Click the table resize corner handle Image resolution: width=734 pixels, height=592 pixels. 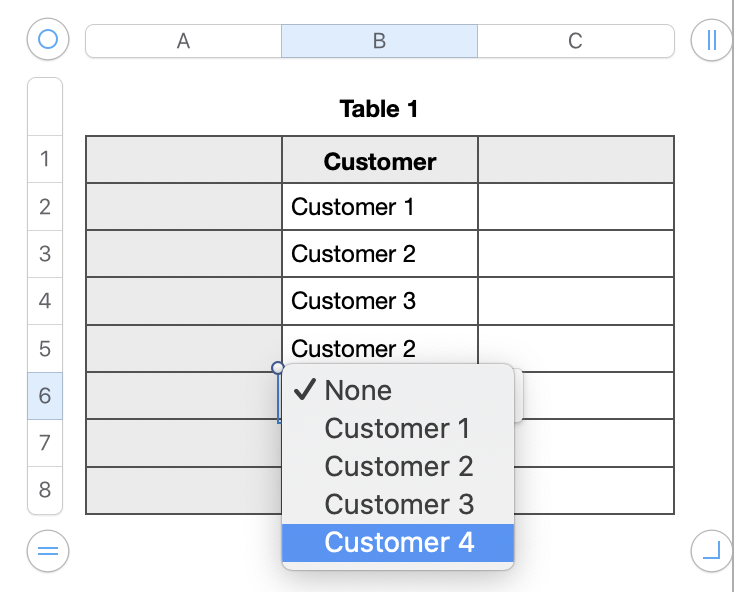(711, 551)
